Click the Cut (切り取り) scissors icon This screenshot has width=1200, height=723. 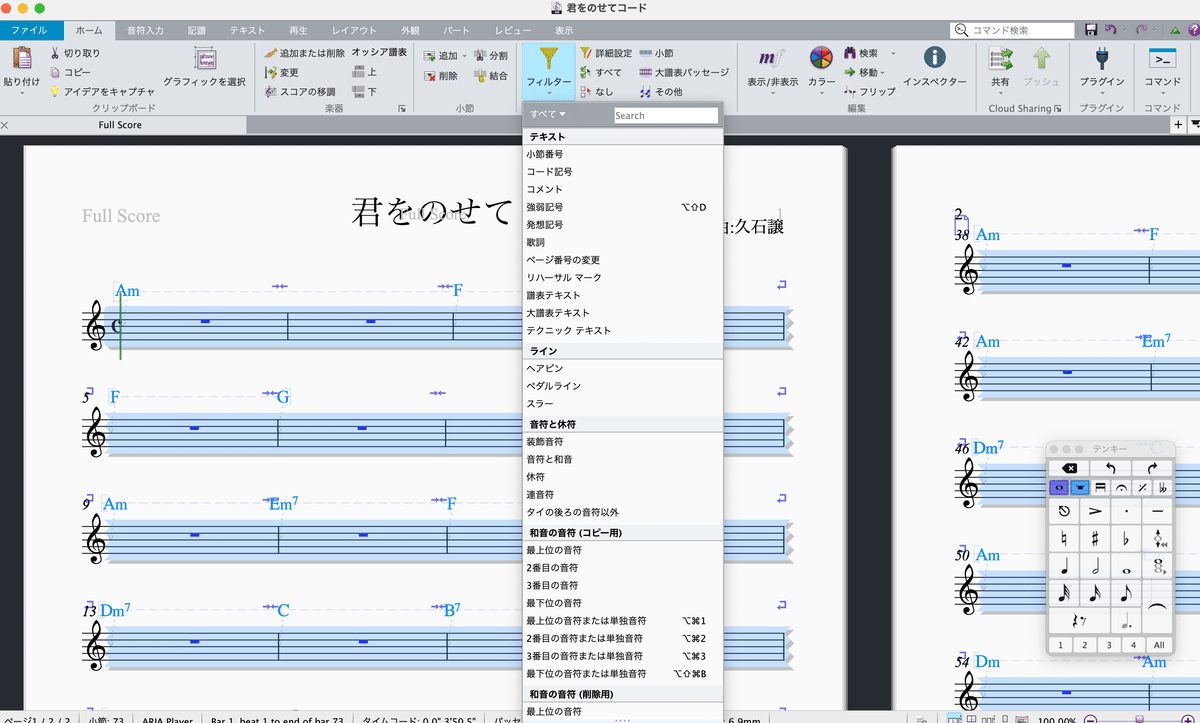pyautogui.click(x=55, y=53)
